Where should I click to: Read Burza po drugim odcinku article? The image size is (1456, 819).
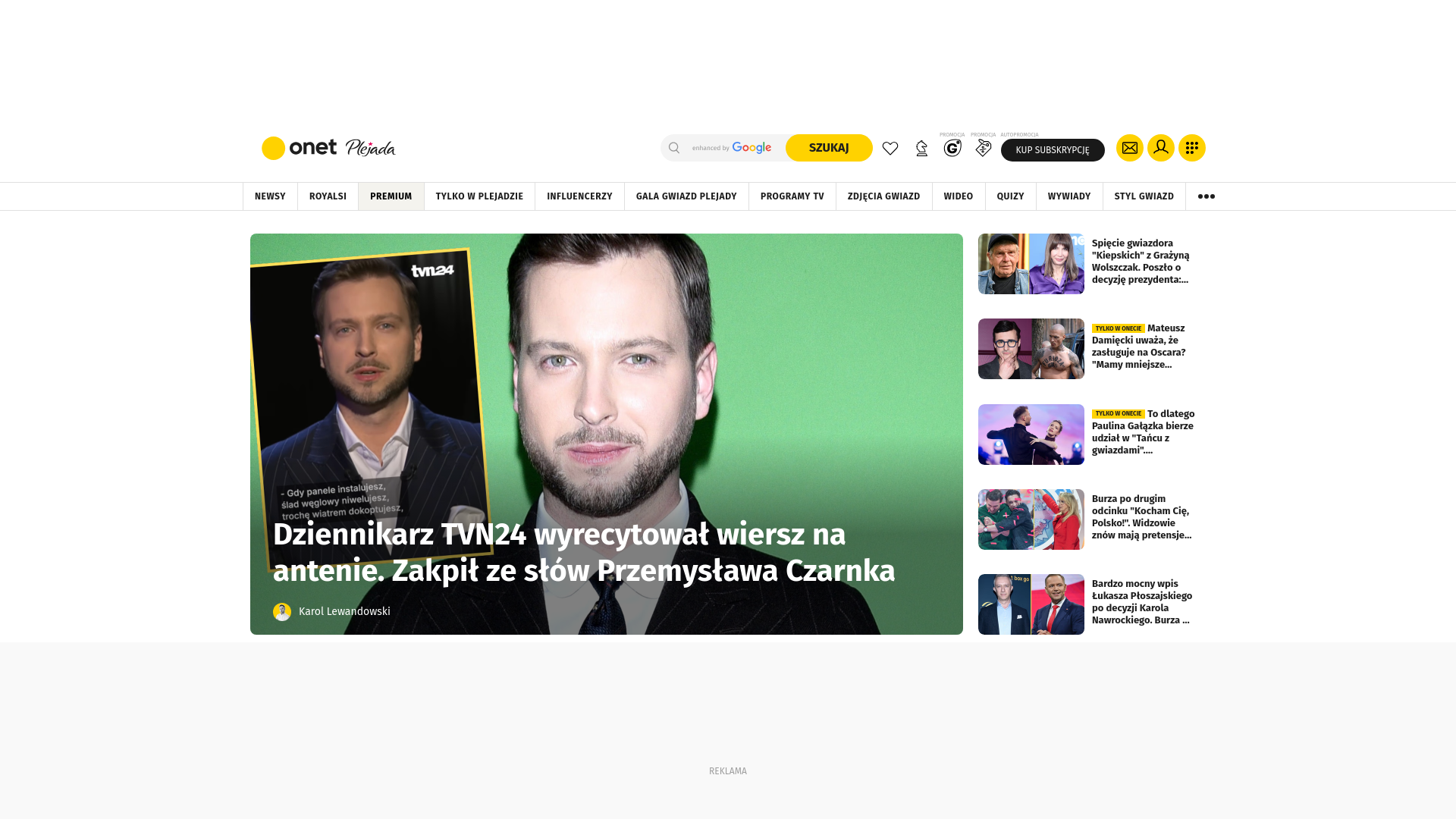click(x=1144, y=517)
